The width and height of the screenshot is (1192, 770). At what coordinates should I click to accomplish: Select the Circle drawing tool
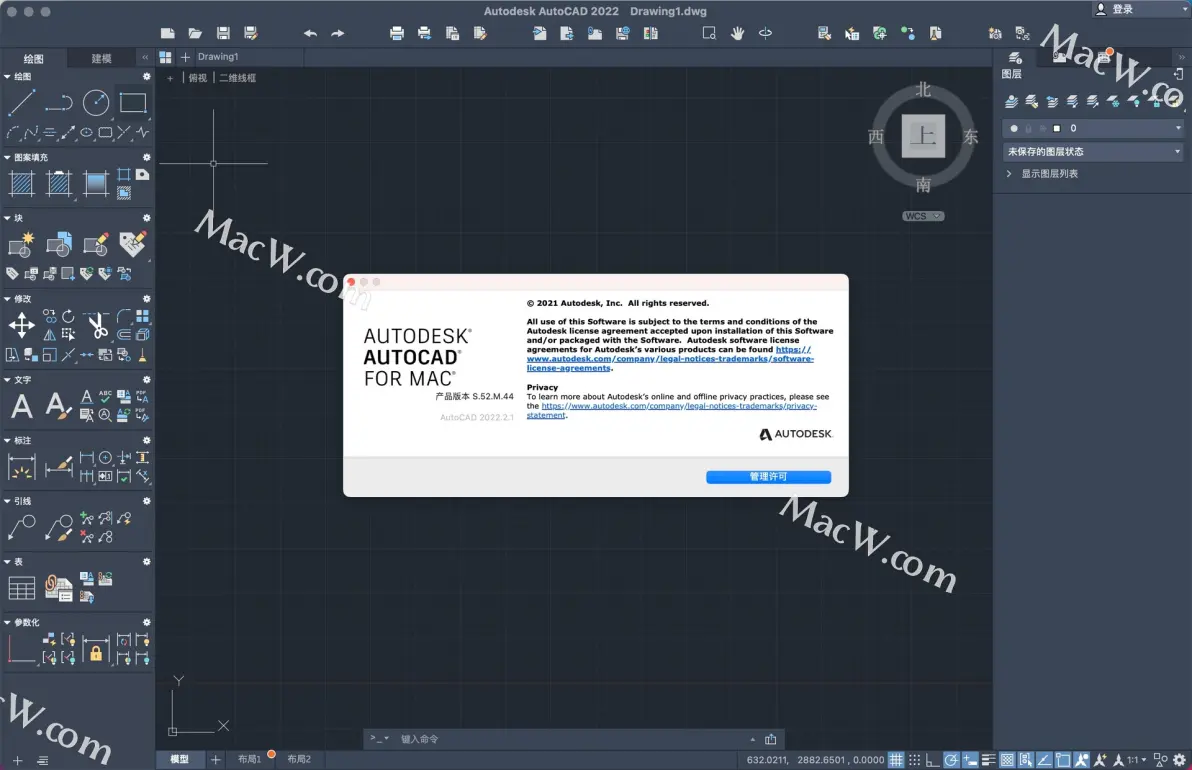[96, 103]
